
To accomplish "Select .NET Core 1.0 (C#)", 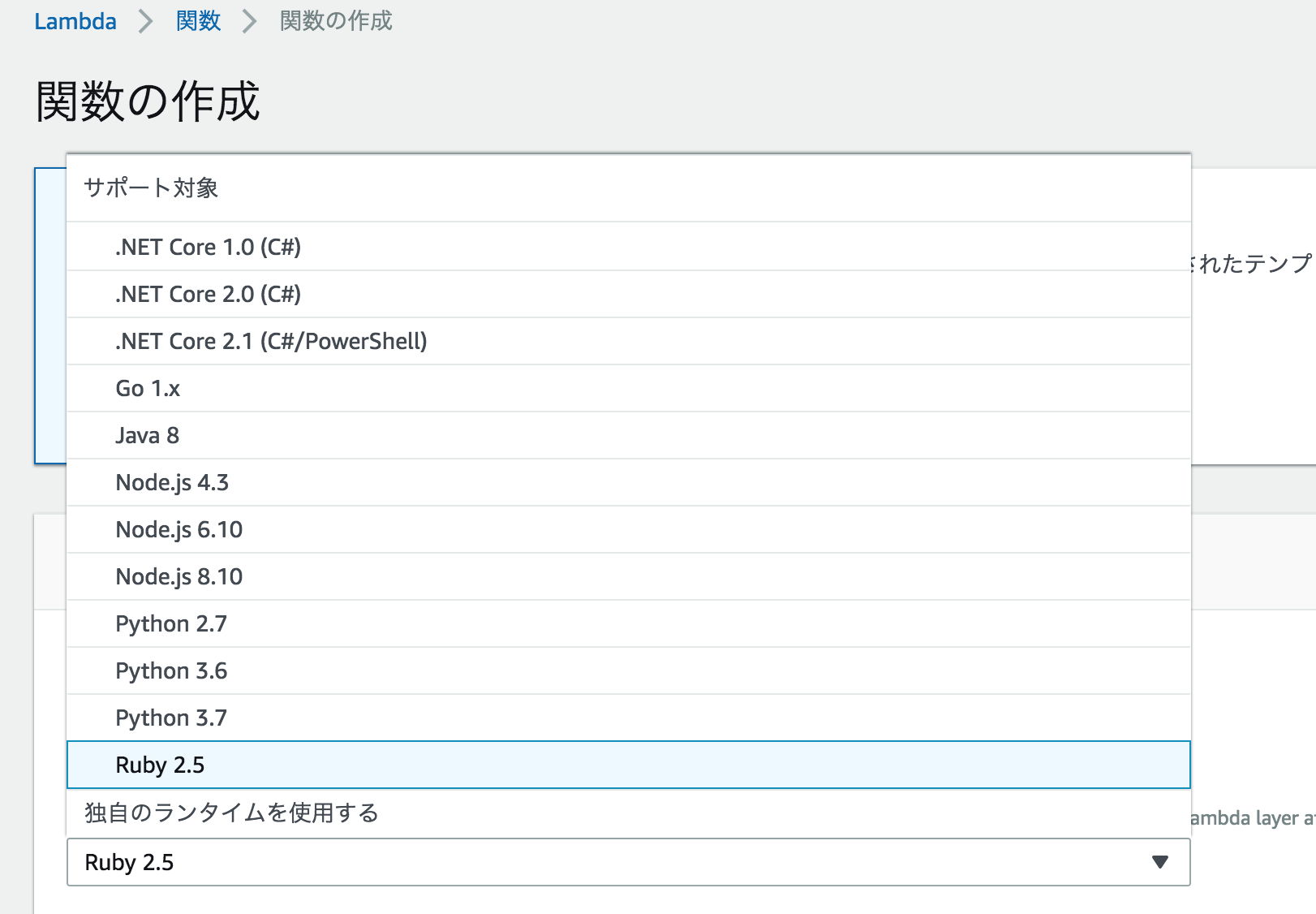I will [209, 246].
